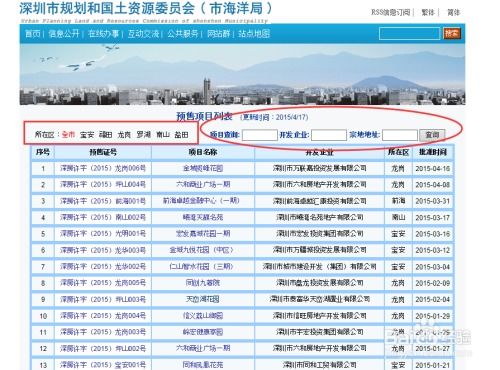Filter the list to 龙岗 in the 所在区 filter bar
This screenshot has height=370, width=500.
(124, 135)
